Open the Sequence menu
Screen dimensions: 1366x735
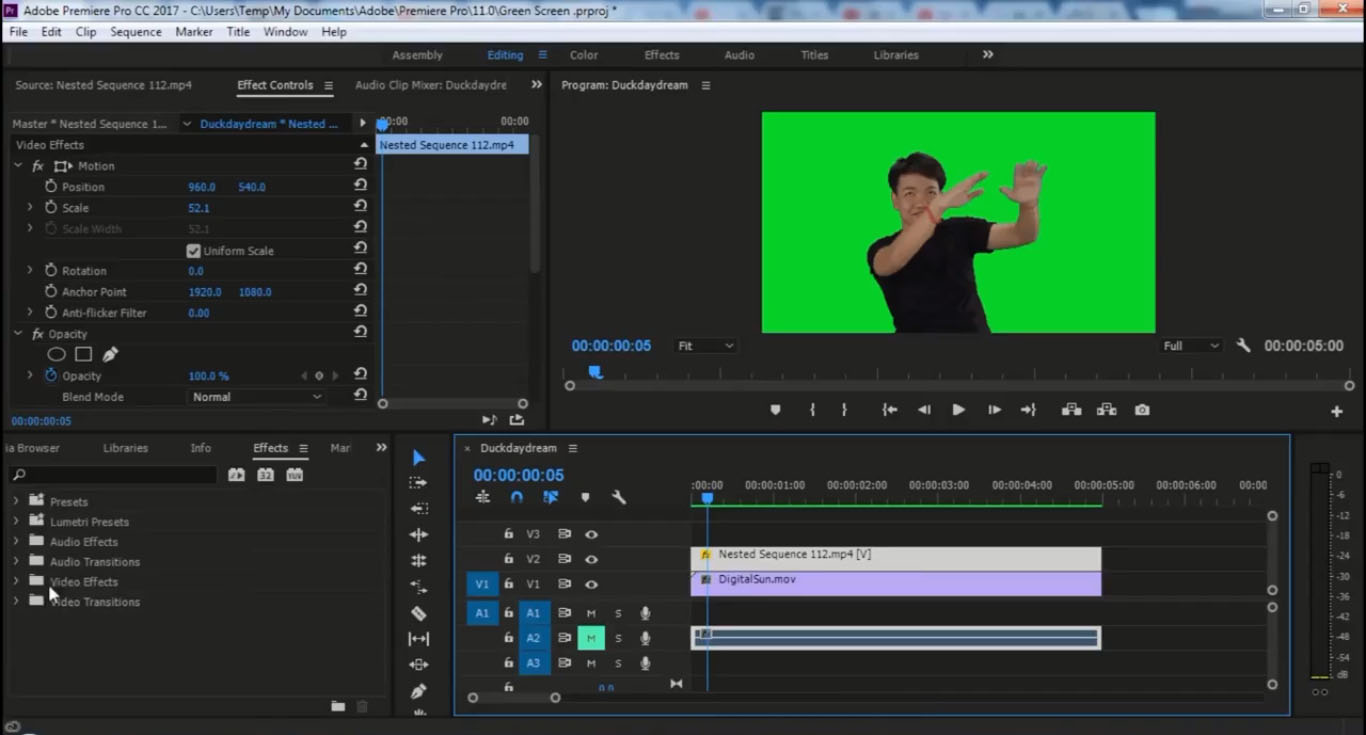coord(136,32)
